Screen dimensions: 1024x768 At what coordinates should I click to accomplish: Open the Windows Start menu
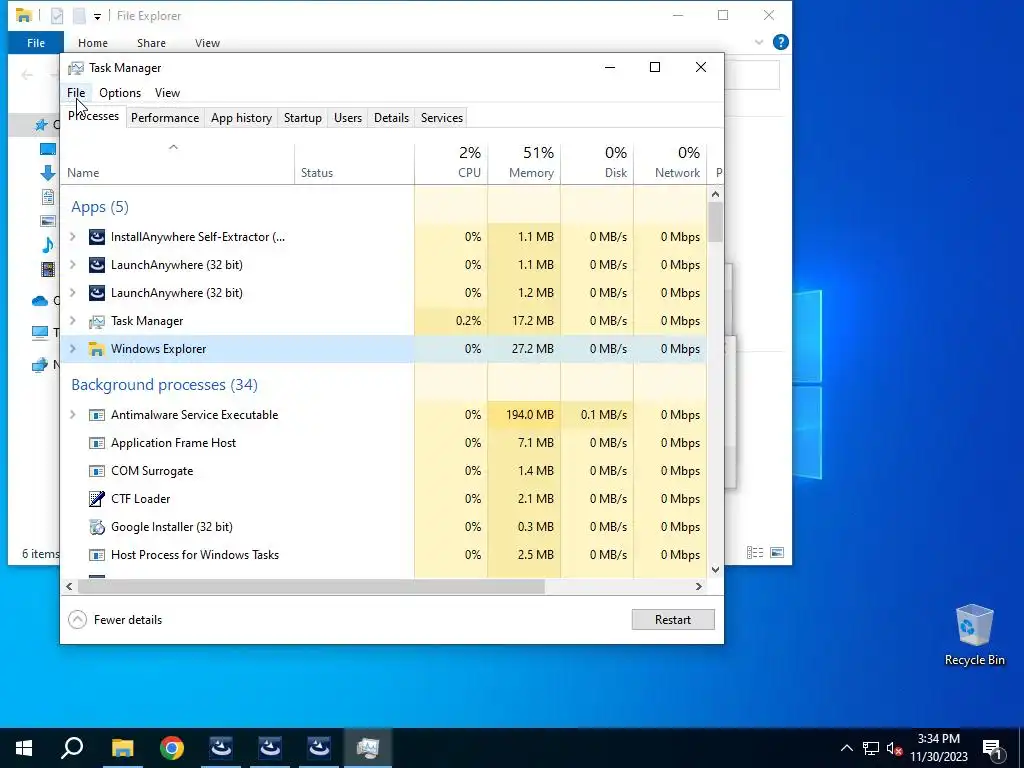(x=24, y=748)
